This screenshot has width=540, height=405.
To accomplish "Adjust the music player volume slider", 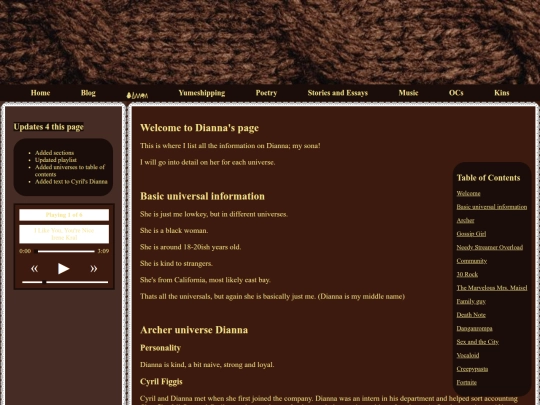I will pyautogui.click(x=65, y=282).
